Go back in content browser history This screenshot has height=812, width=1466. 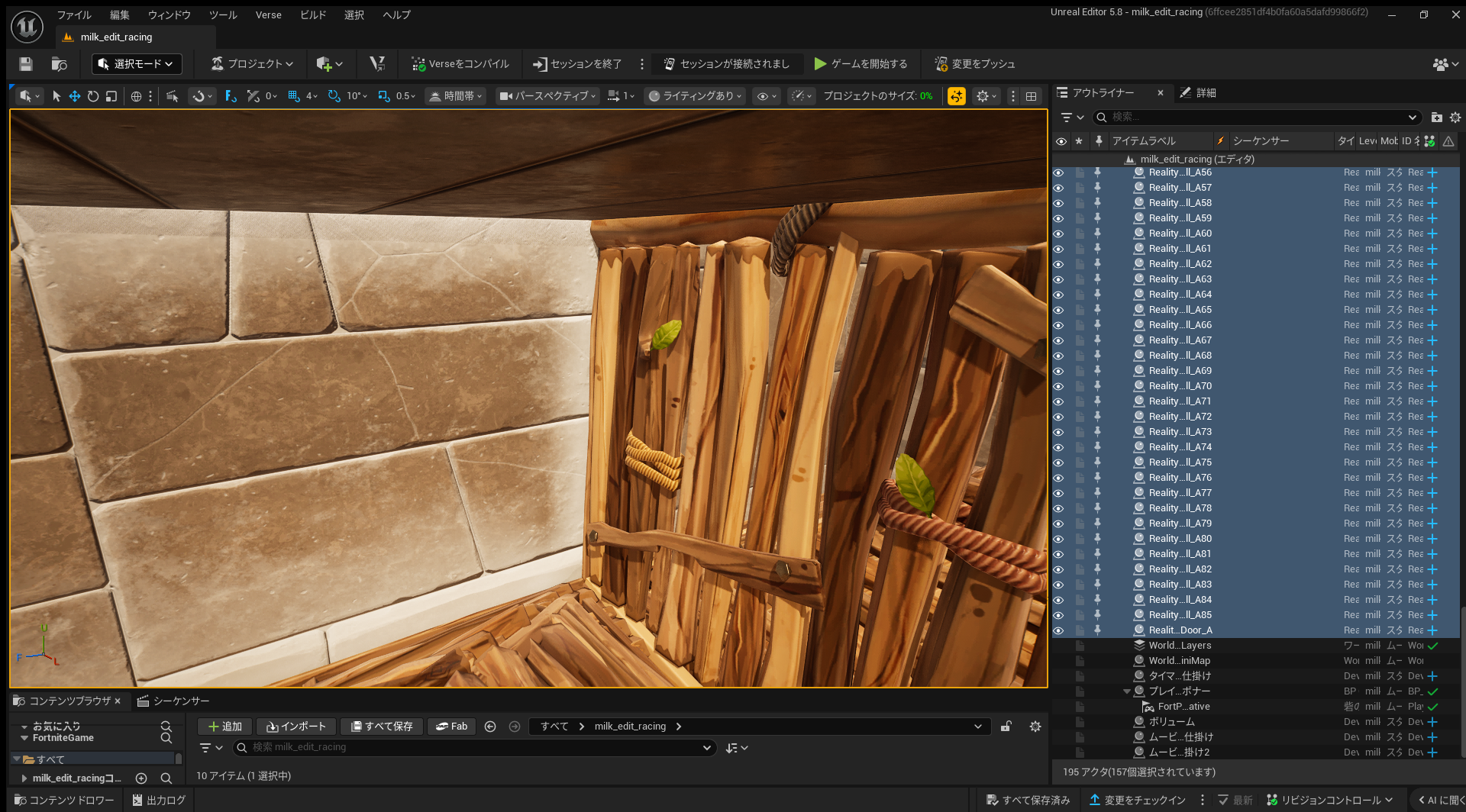[x=490, y=727]
